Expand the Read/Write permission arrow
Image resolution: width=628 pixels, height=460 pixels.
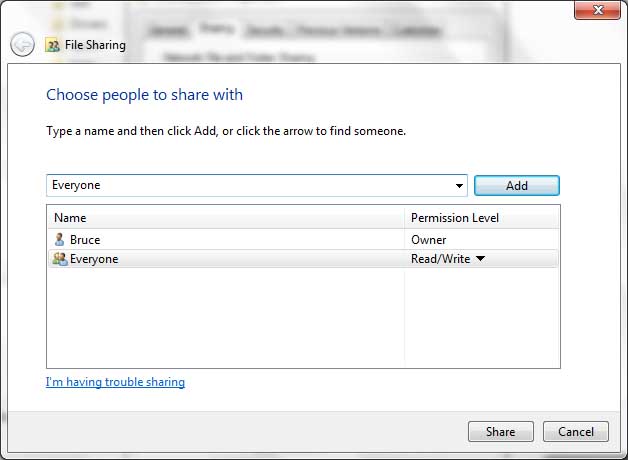click(481, 259)
